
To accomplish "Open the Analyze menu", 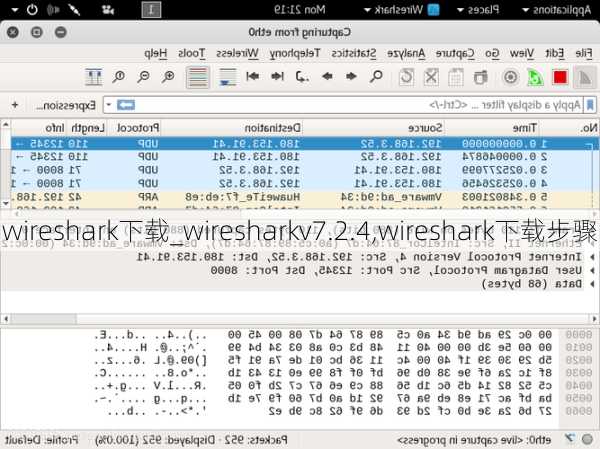I will point(406,53).
